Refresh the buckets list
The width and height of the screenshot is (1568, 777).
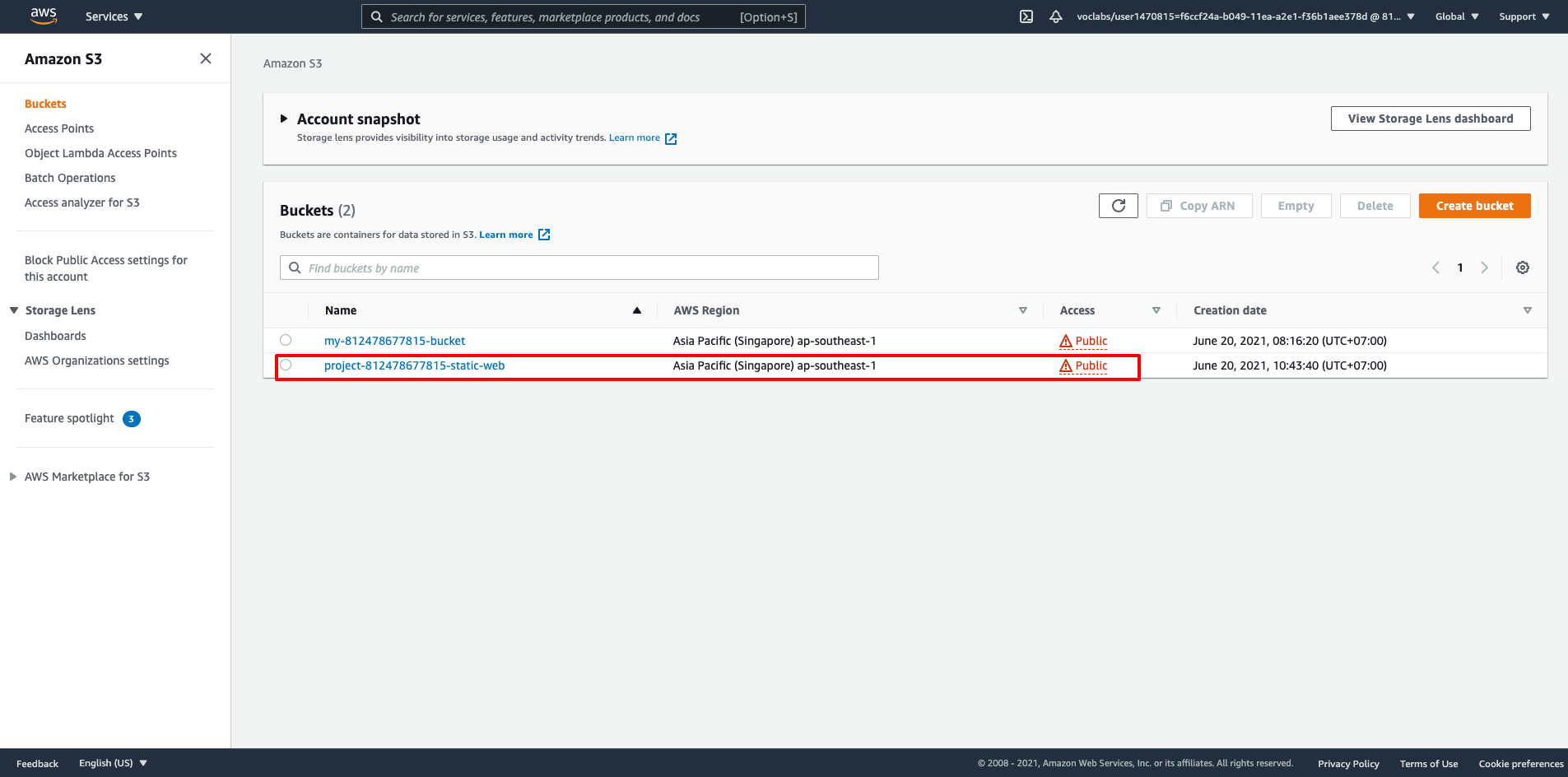1119,206
